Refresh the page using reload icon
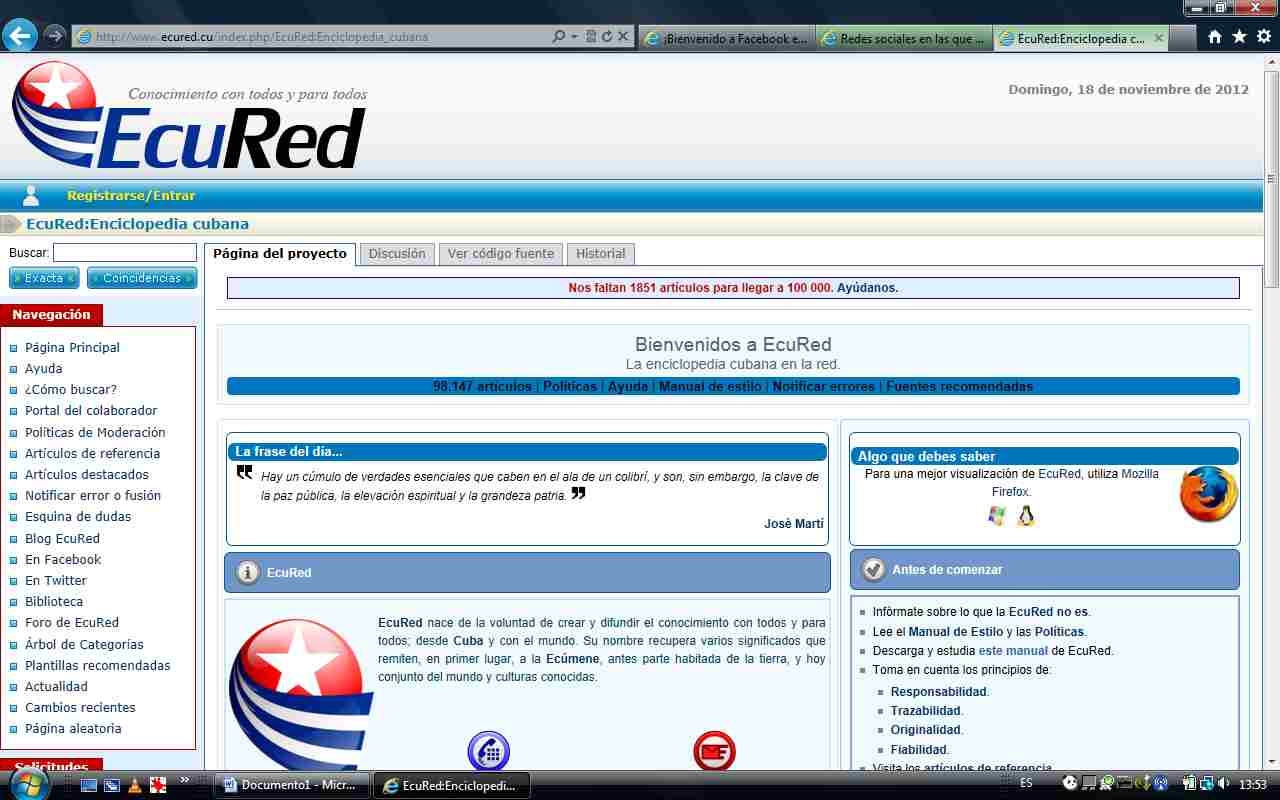 tap(607, 37)
